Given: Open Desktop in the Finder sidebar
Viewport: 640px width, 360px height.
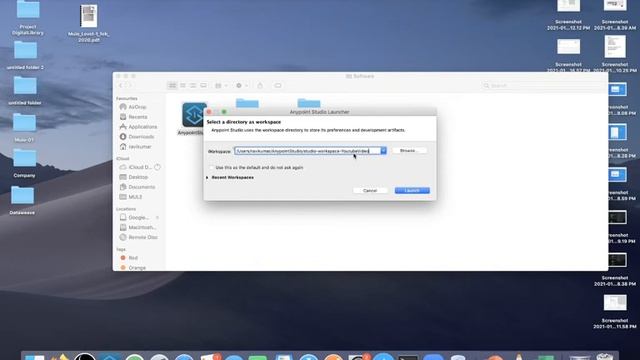Looking at the screenshot, I should pos(139,177).
